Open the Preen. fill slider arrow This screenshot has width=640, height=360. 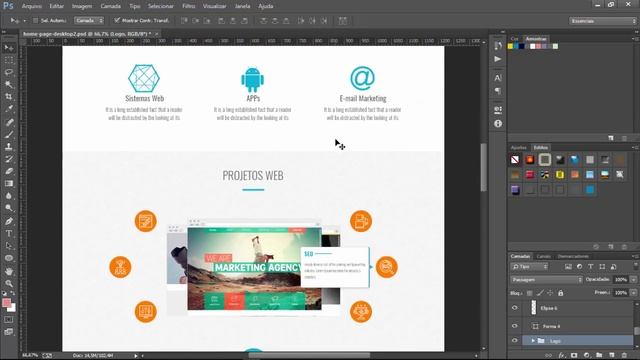tap(633, 293)
